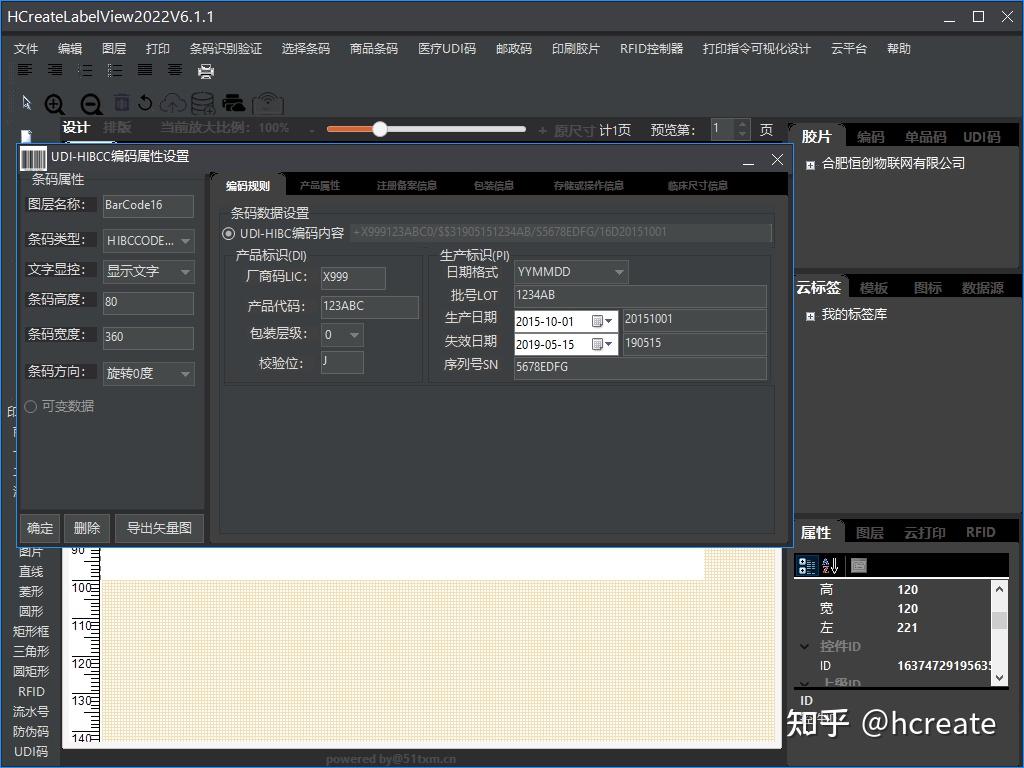Select the Zoom In magnifier tool

[x=56, y=103]
